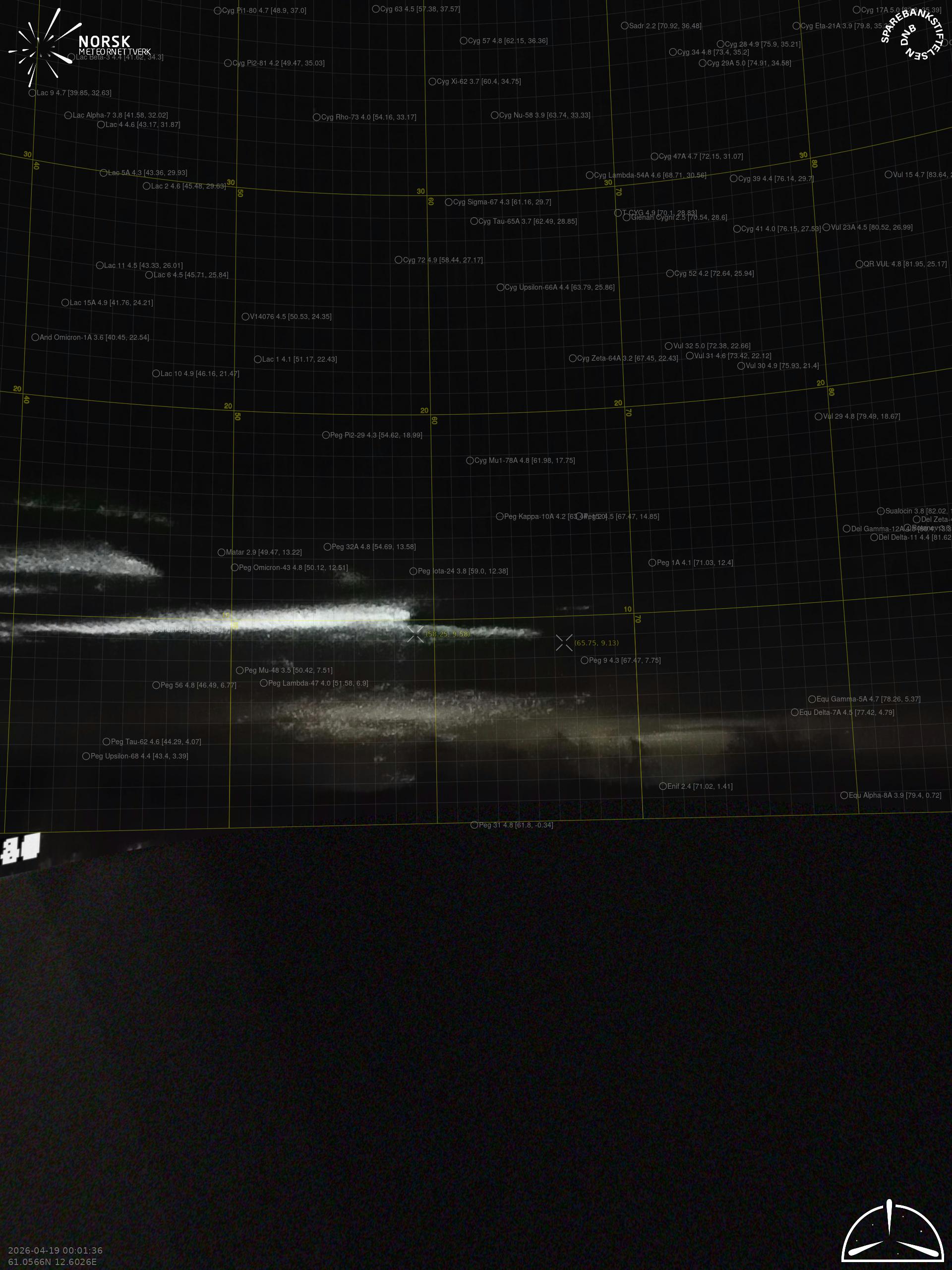952x1270 pixels.
Task: Click the Gienah Cygni star marker
Action: (627, 218)
